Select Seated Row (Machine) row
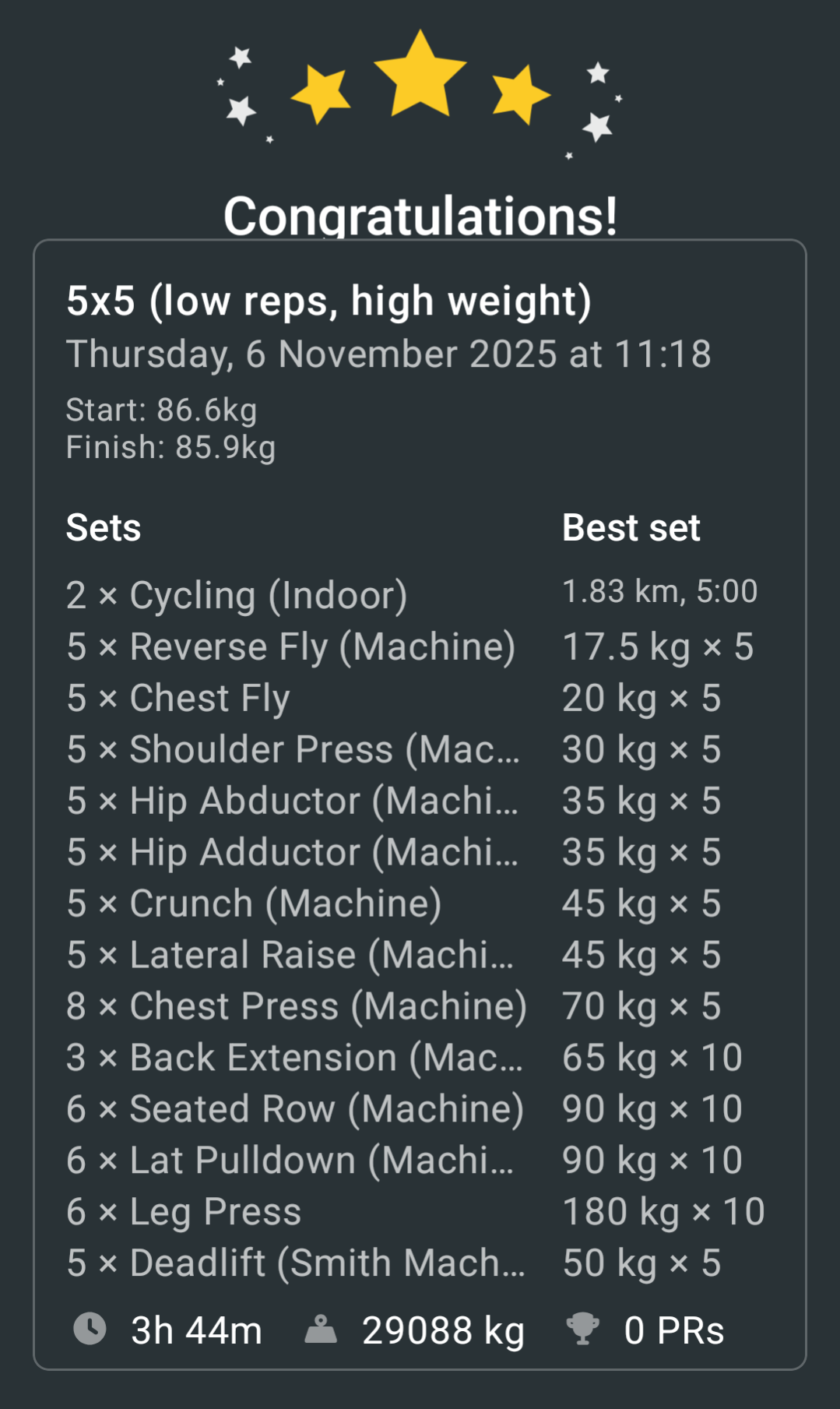 295,1109
